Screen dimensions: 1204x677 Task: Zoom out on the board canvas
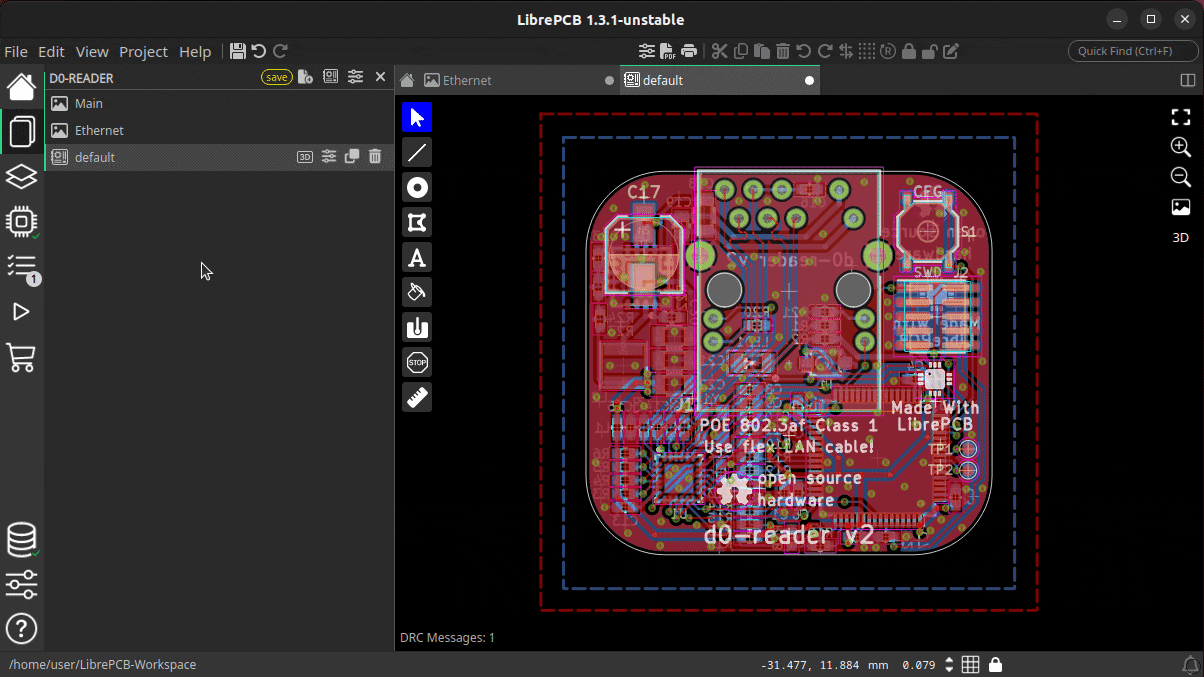(1181, 177)
